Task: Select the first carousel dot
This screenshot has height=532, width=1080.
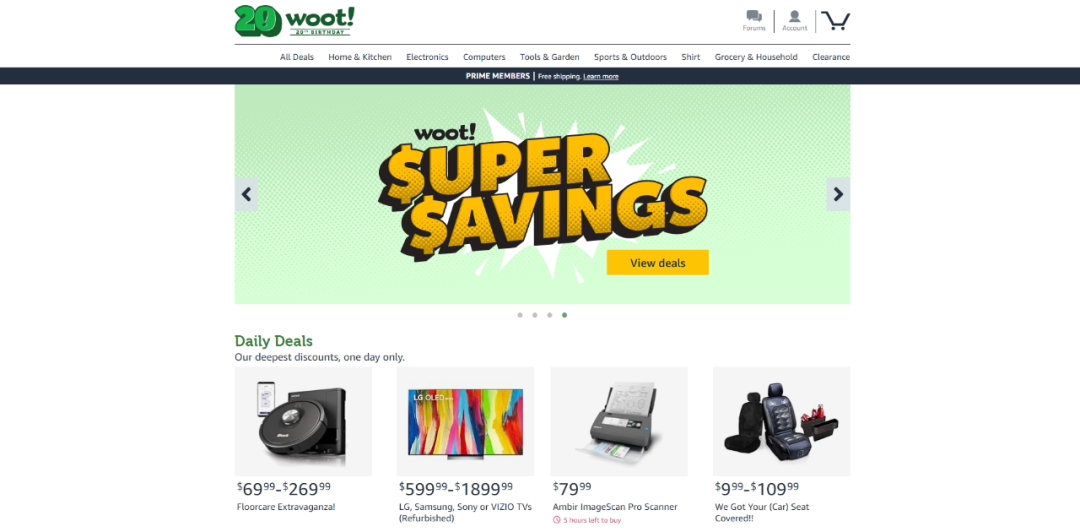Action: pyautogui.click(x=520, y=315)
